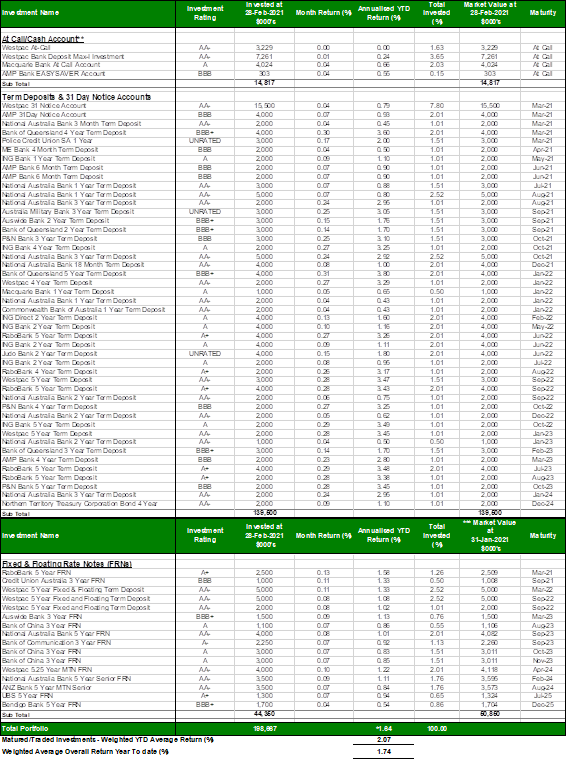Screen dimensions: 567x760
Task: Click the 100.00 total invested percentage
Action: pos(437,729)
